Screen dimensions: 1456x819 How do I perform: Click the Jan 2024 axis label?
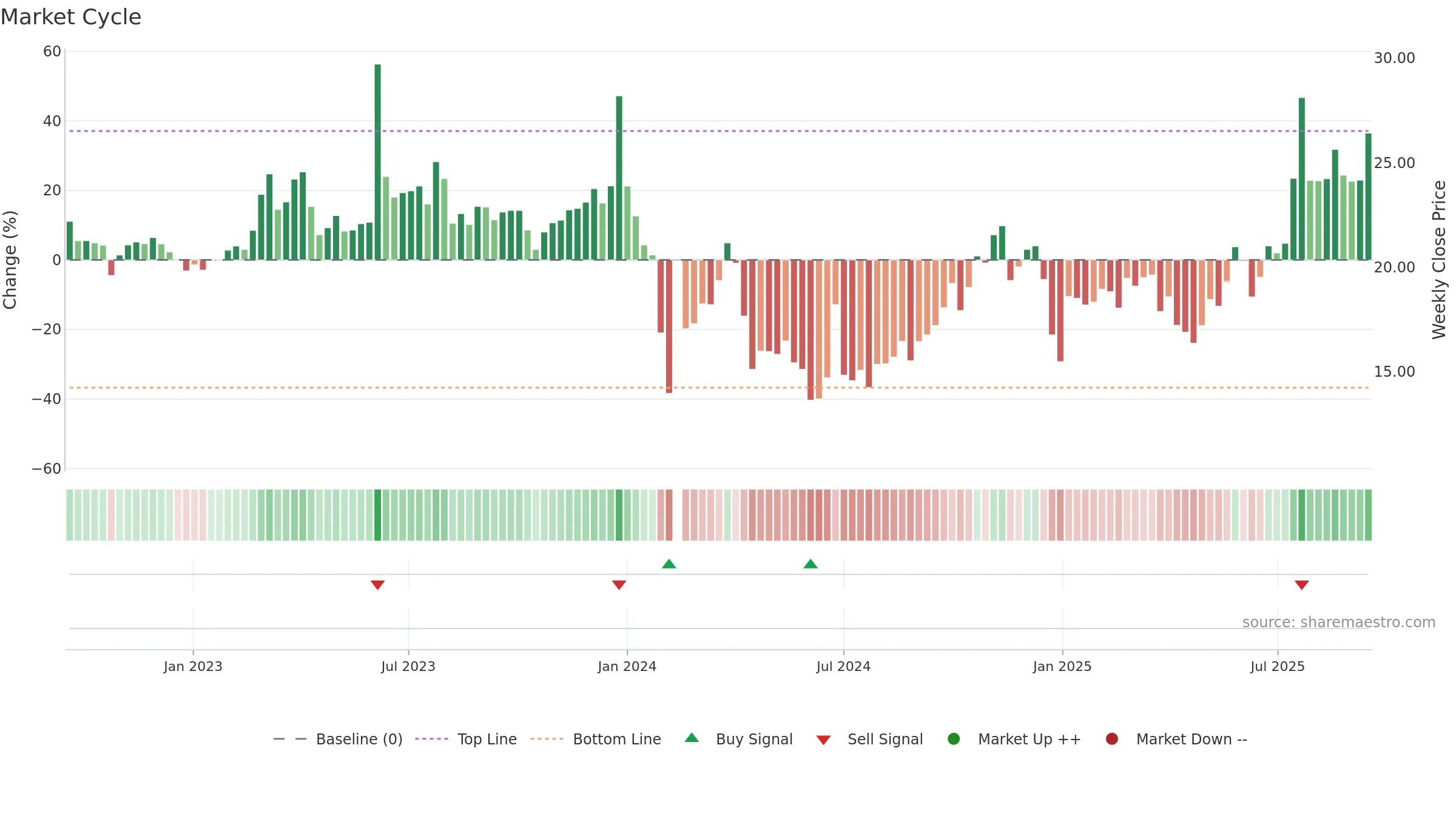[x=627, y=666]
